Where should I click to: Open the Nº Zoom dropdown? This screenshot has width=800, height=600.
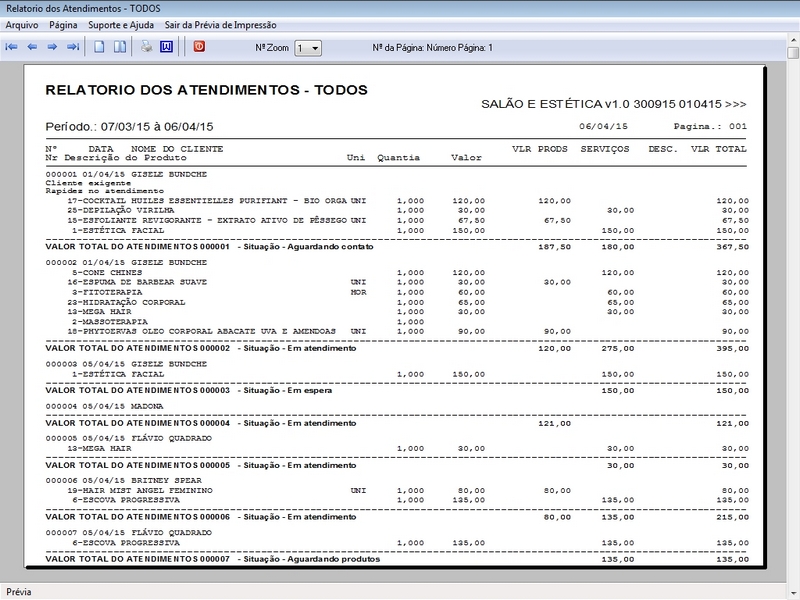coord(308,48)
